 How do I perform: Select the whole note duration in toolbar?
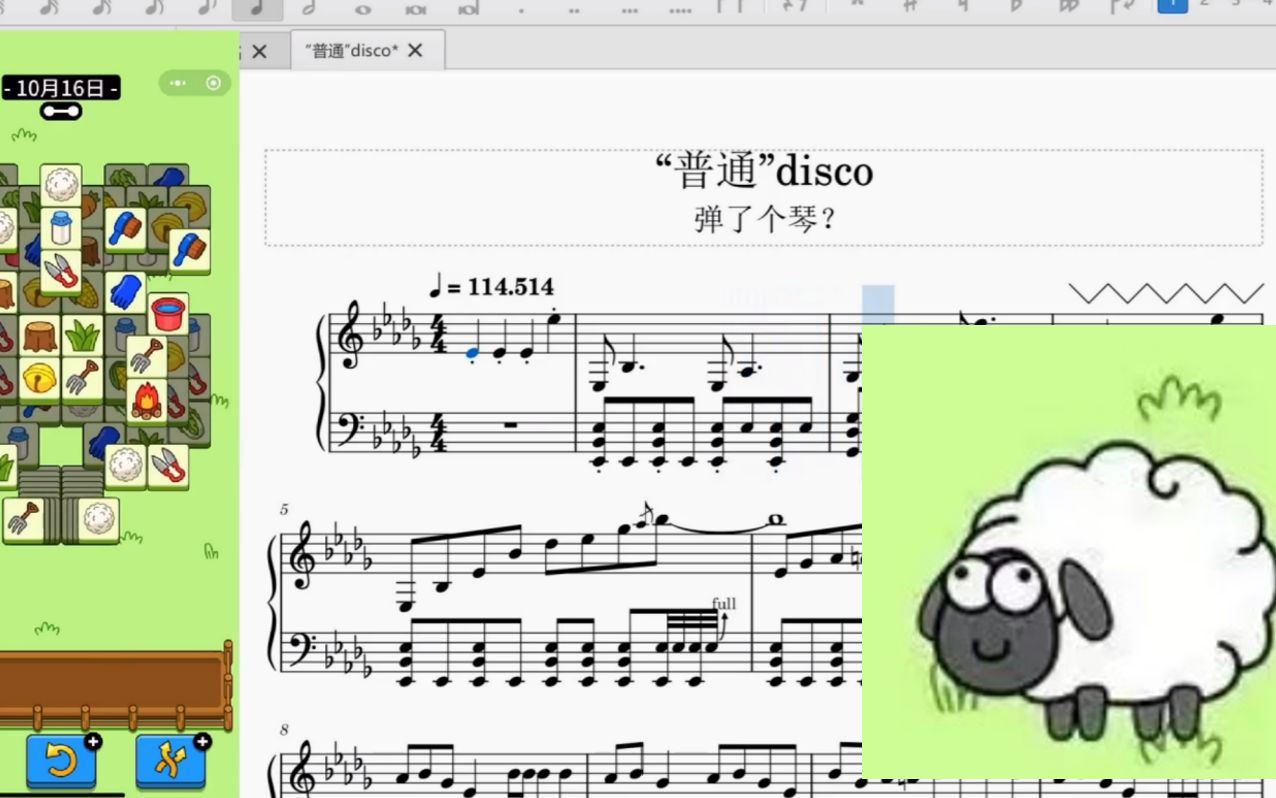[x=362, y=9]
